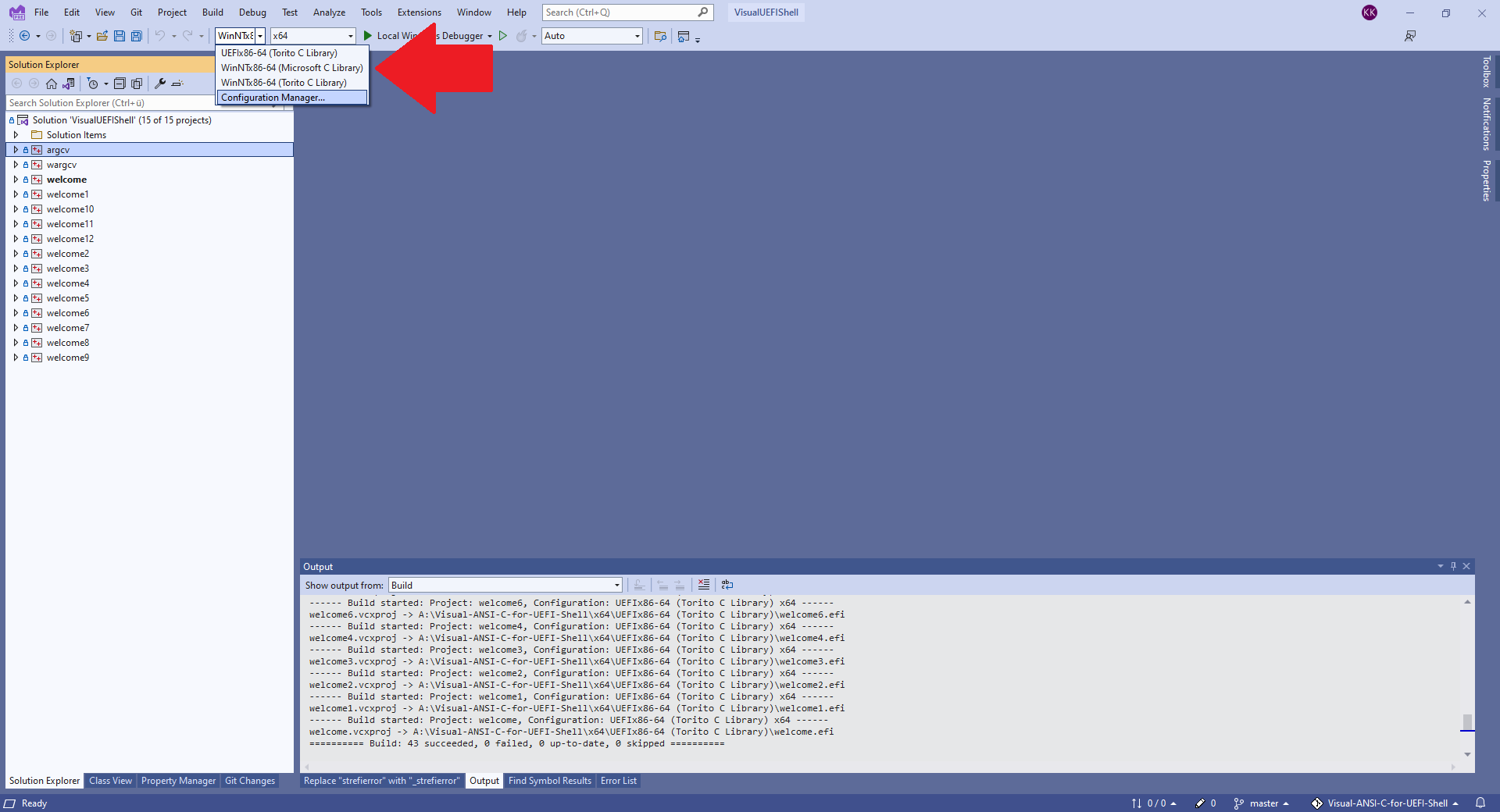1500x812 pixels.
Task: Expand the Solution Items folder
Action: tap(16, 135)
